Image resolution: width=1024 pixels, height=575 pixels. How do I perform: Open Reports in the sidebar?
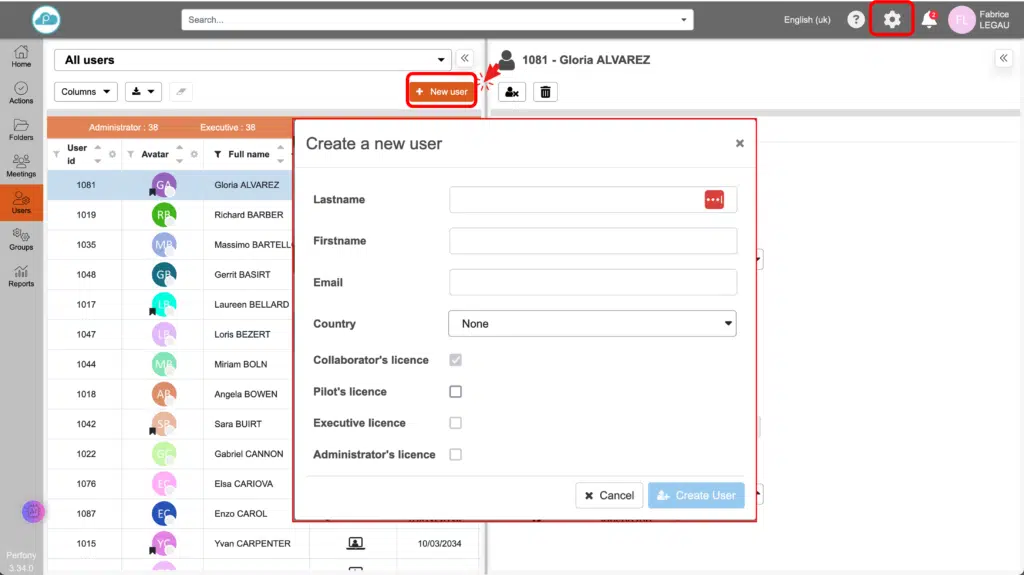[x=21, y=275]
